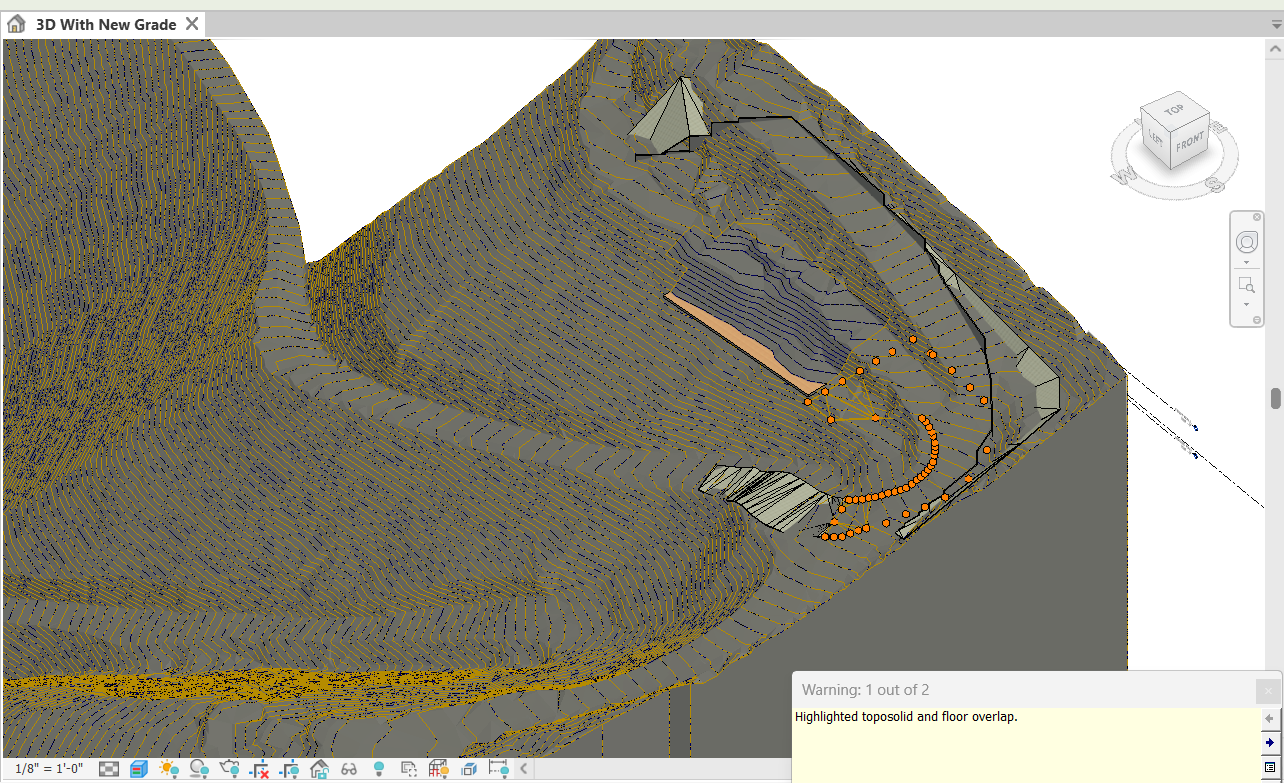Activate Temporary Hide/Isolate glasses tool

click(x=348, y=769)
